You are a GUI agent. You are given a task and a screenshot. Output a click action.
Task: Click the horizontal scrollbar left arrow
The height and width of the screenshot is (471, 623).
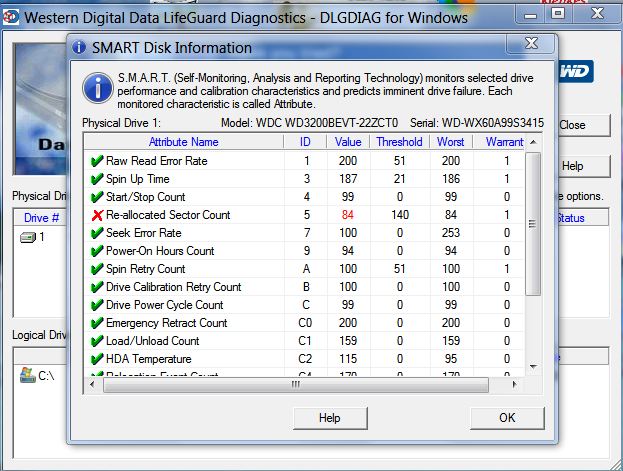pos(93,385)
